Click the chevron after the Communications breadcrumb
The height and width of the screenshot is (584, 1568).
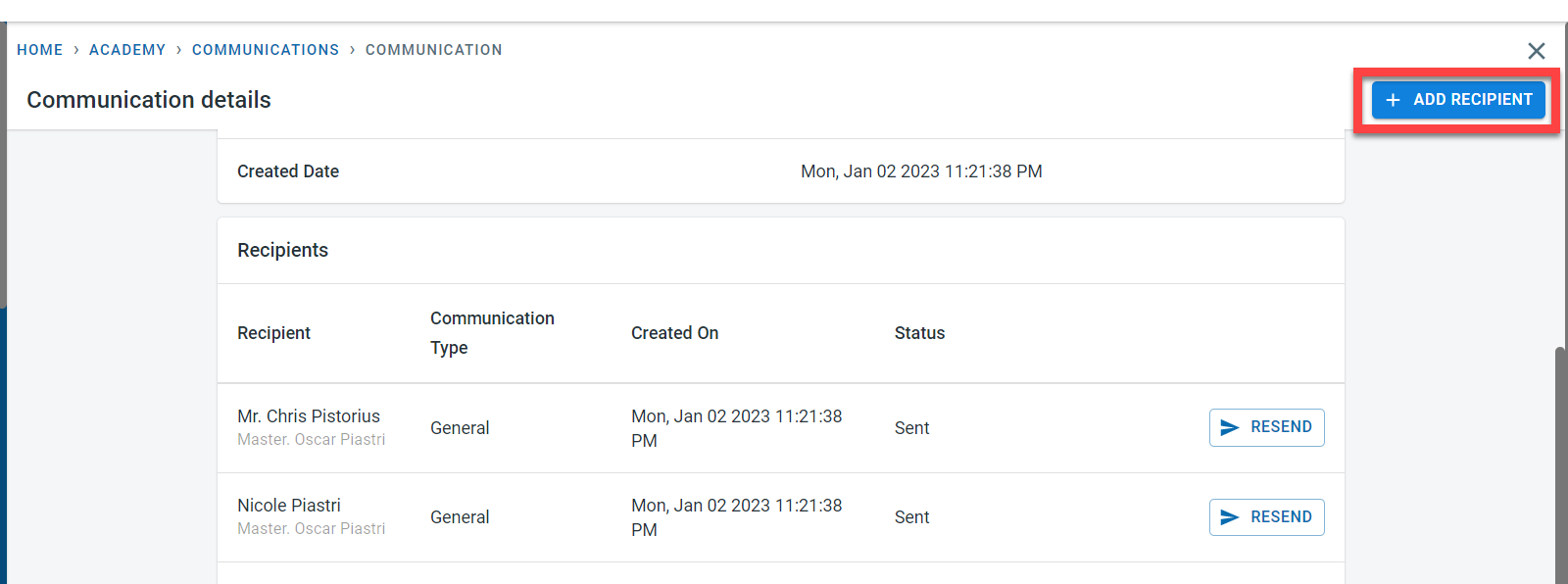pos(353,50)
